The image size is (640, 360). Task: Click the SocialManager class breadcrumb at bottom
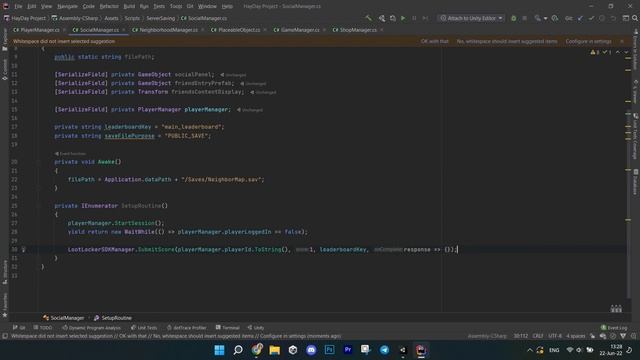coord(64,318)
